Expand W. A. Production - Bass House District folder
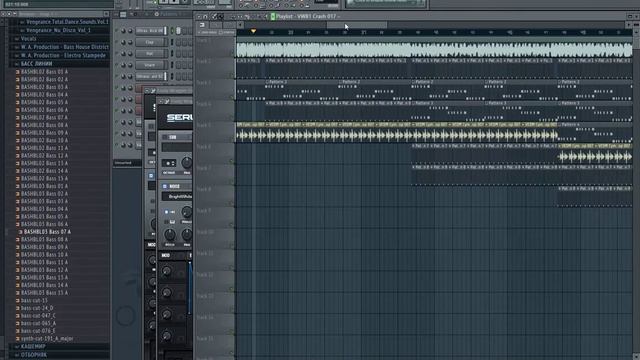The width and height of the screenshot is (640, 360). (64, 47)
